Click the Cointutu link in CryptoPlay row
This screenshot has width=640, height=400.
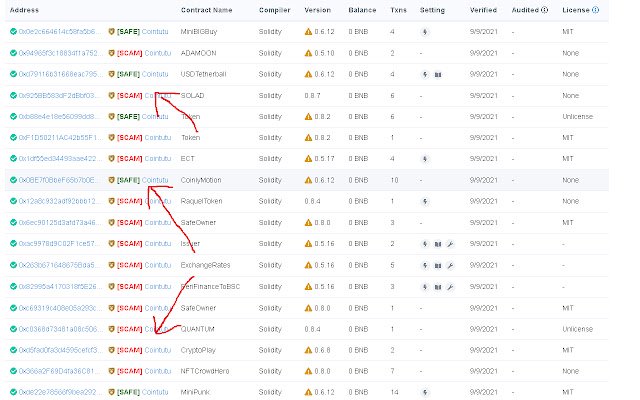[x=158, y=350]
